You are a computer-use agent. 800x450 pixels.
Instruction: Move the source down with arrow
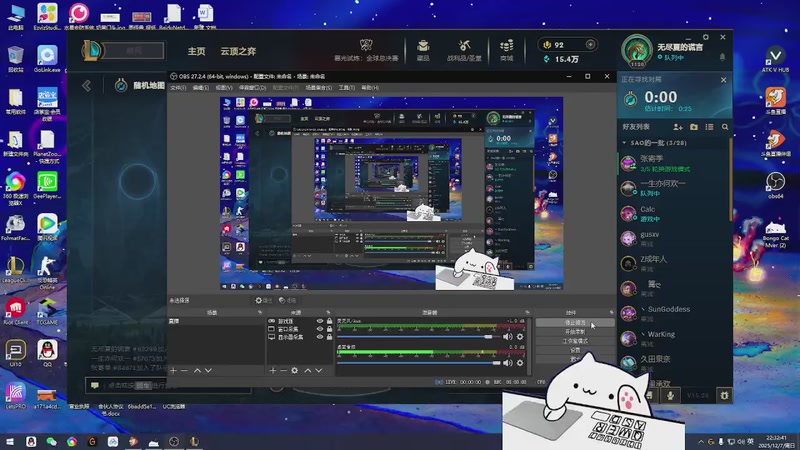[318, 370]
